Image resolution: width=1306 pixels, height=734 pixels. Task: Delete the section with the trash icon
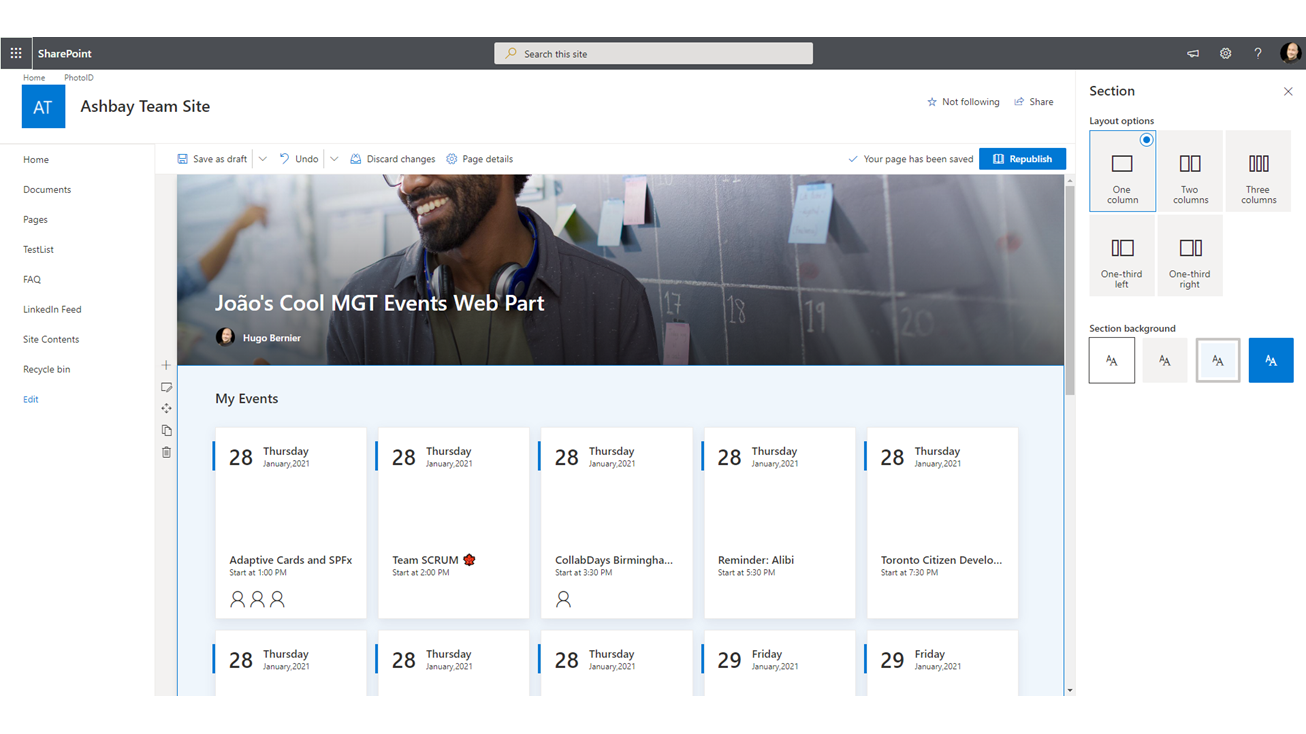(x=166, y=453)
